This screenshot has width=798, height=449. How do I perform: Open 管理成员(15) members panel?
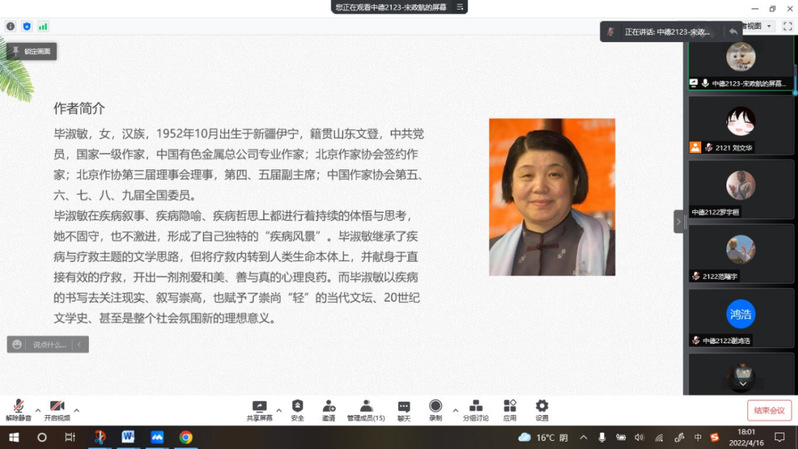click(366, 410)
